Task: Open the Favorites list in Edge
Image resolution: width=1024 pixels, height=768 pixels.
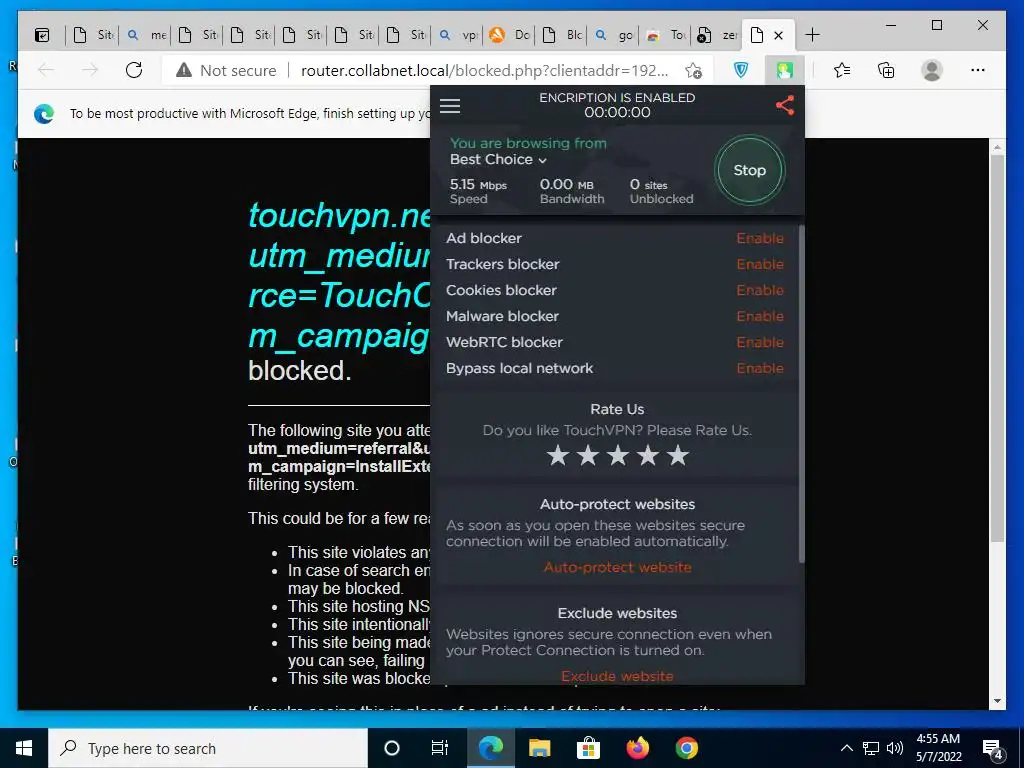Action: [x=842, y=70]
